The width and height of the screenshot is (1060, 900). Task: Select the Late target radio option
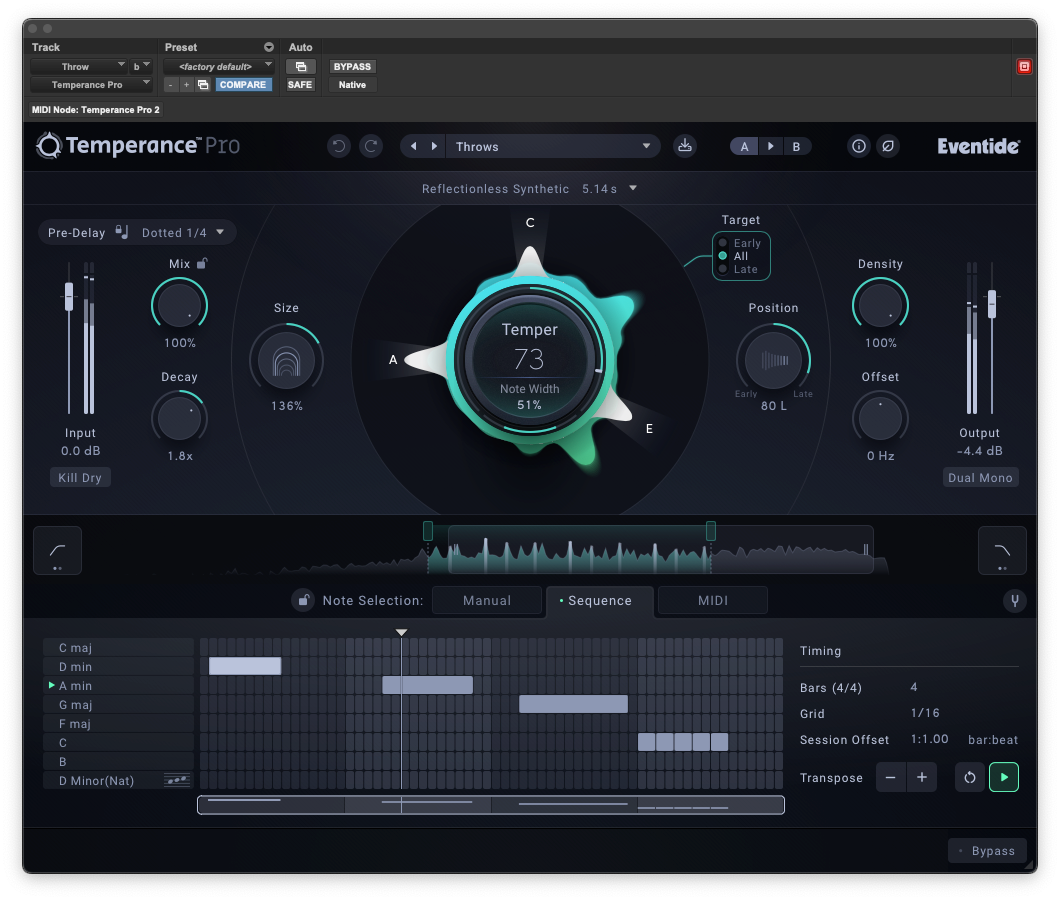pyautogui.click(x=723, y=269)
